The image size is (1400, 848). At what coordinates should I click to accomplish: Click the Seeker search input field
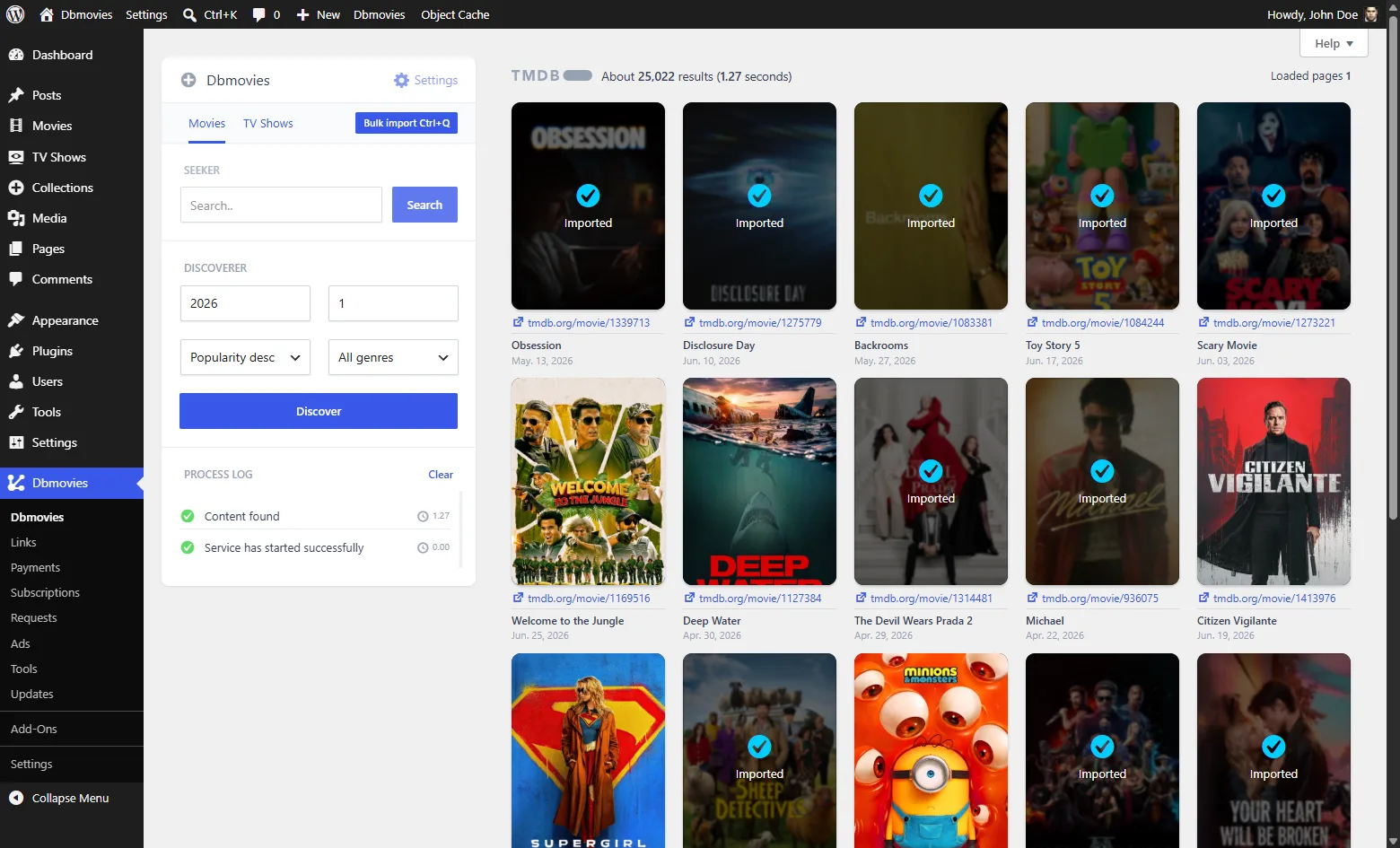click(x=281, y=205)
